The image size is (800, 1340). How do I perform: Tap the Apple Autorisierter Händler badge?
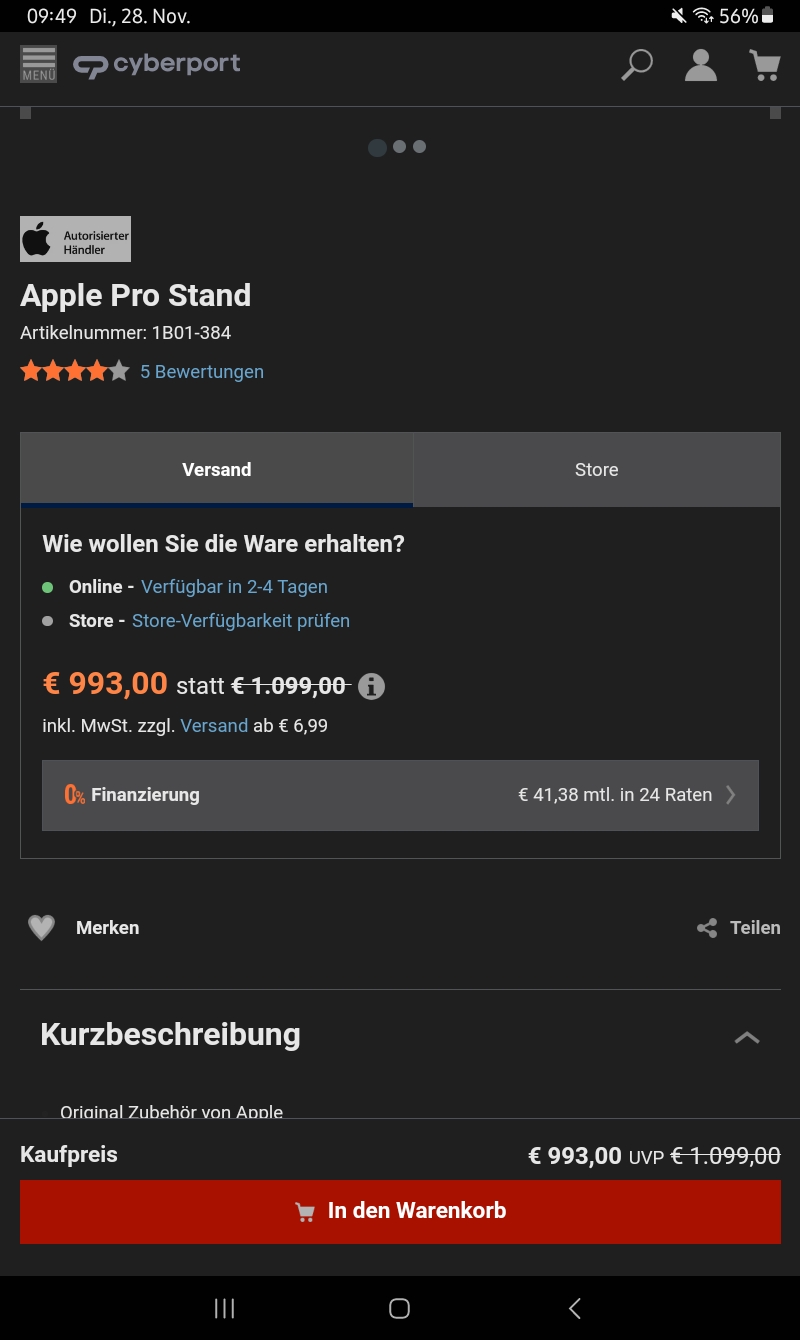pyautogui.click(x=76, y=239)
